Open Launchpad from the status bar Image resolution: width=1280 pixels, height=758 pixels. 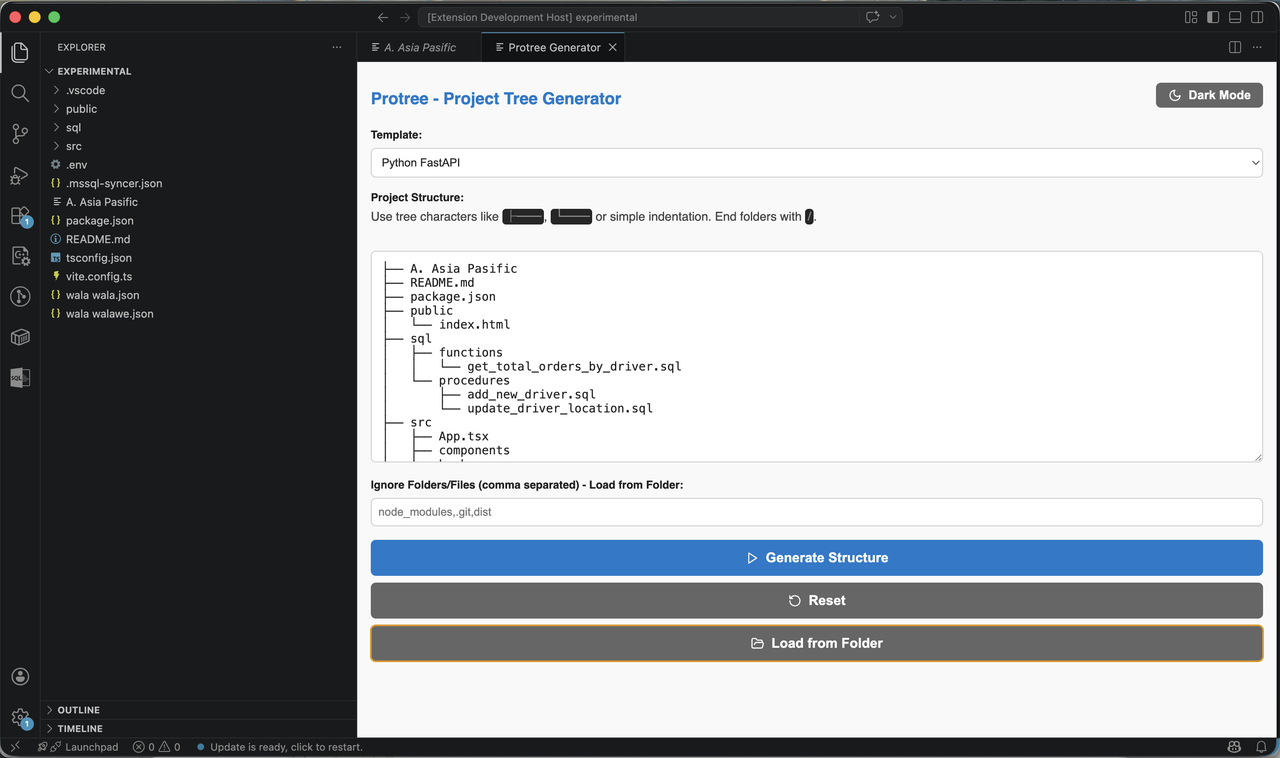(78, 747)
